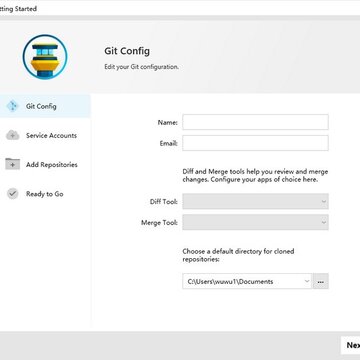The height and width of the screenshot is (360, 360).
Task: Open the Merge Tool dropdown
Action: (255, 222)
